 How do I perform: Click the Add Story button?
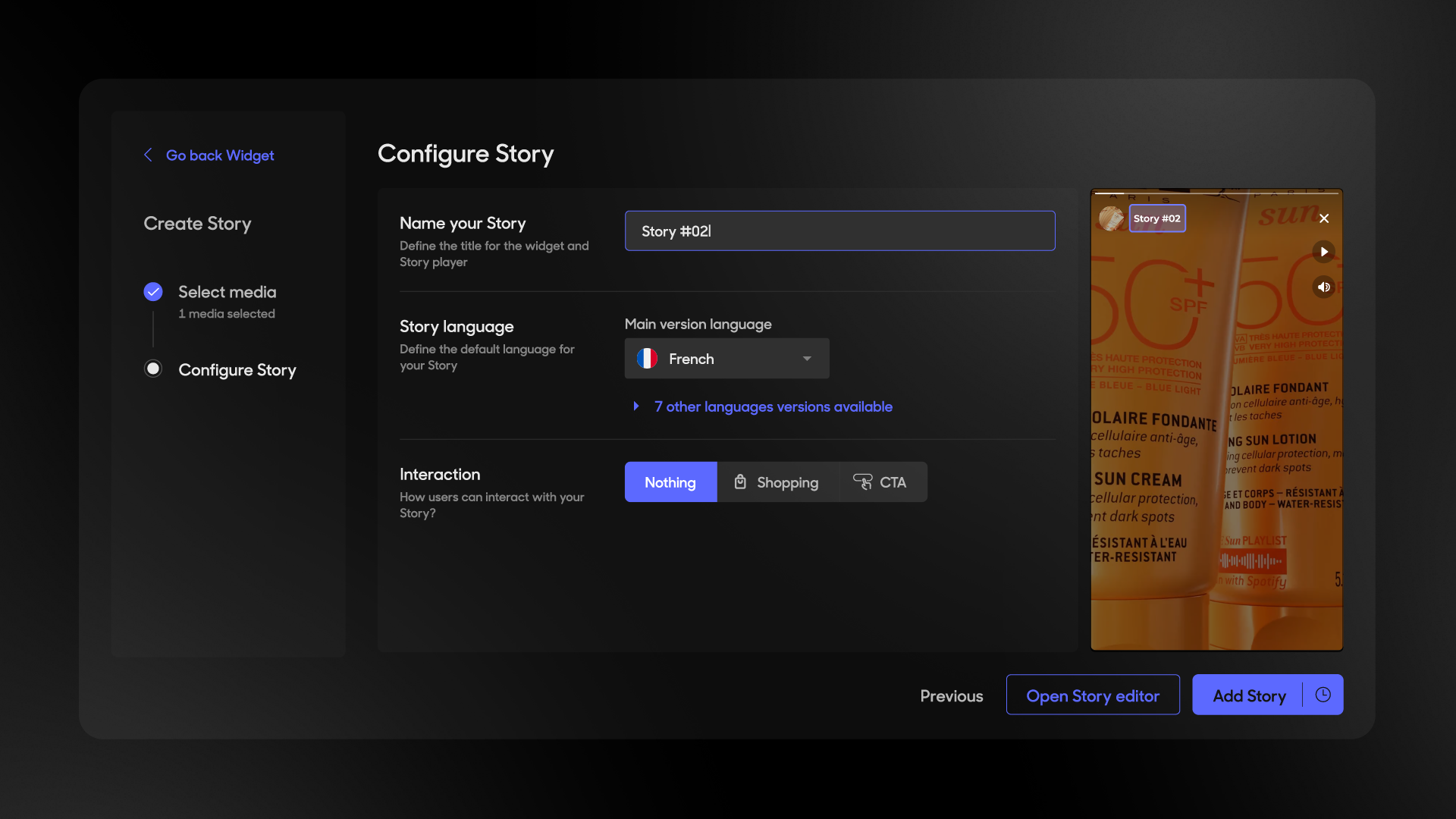tap(1248, 695)
